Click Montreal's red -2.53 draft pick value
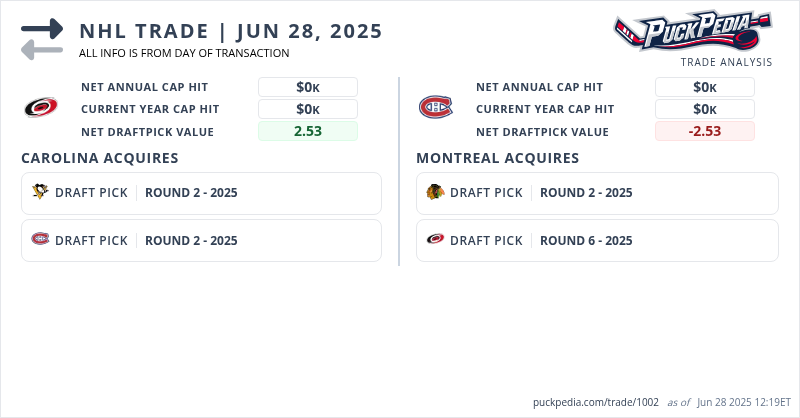The width and height of the screenshot is (800, 418). point(704,131)
